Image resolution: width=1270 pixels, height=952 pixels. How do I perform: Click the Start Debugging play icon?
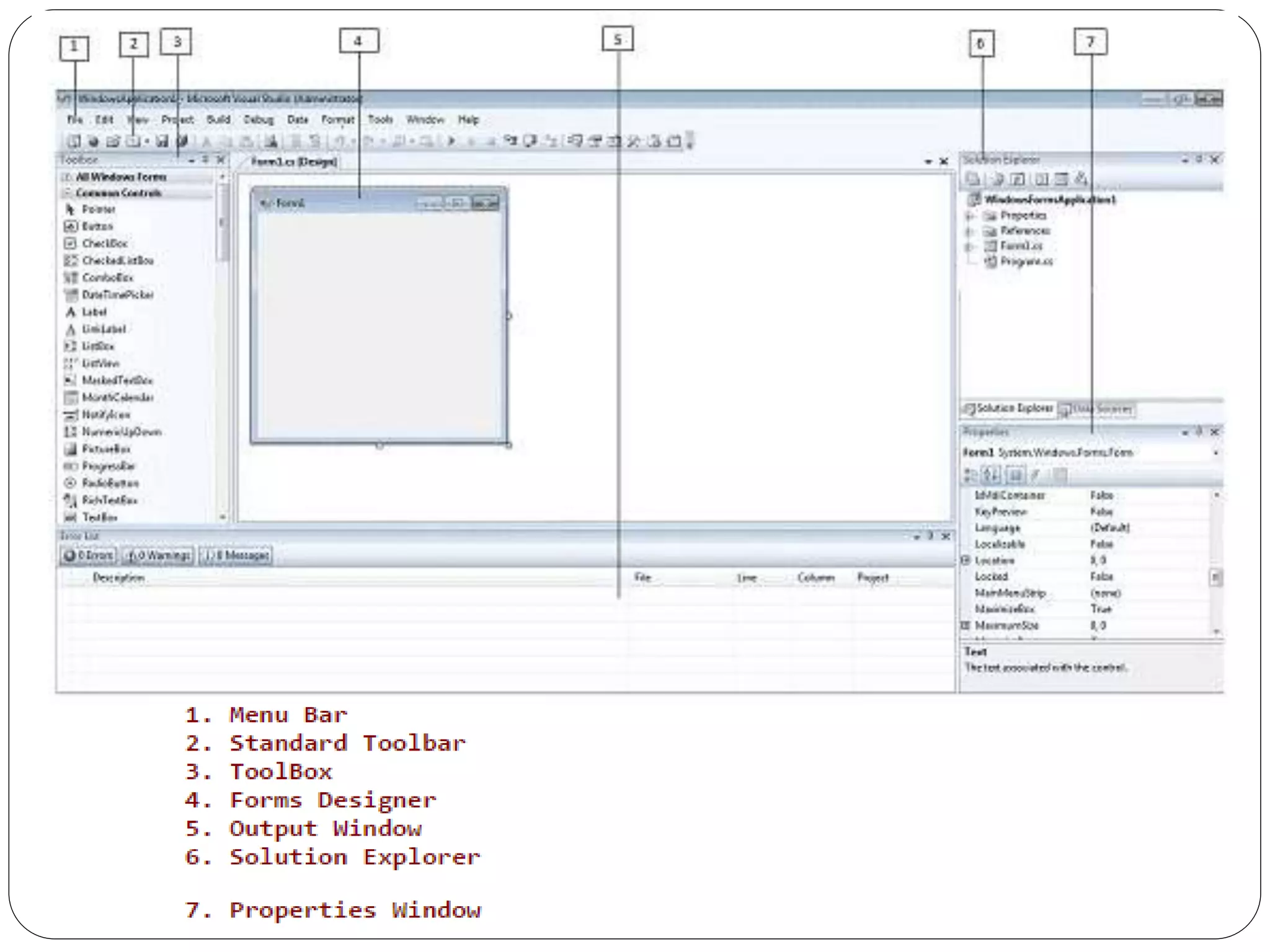(x=451, y=141)
